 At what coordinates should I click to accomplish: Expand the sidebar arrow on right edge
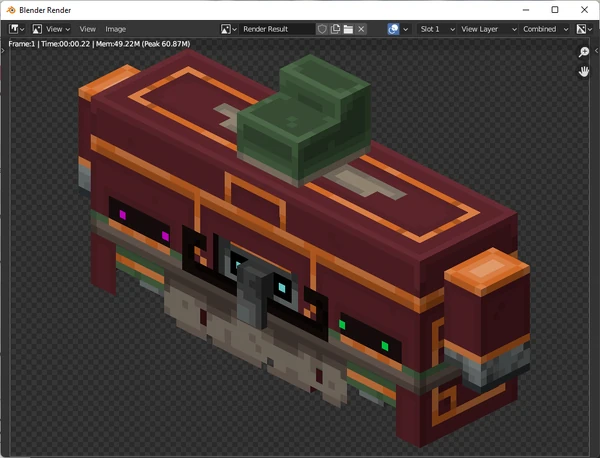[x=597, y=51]
